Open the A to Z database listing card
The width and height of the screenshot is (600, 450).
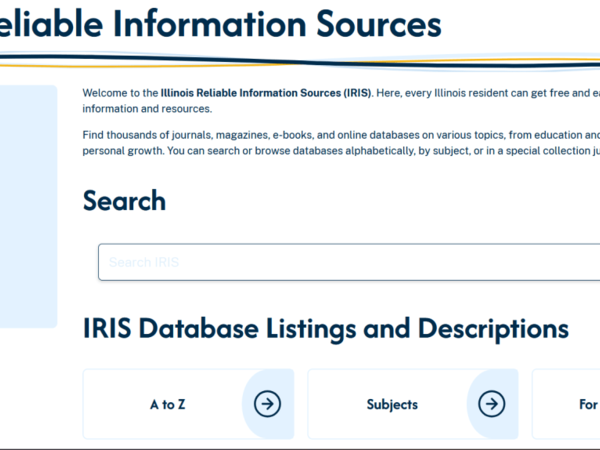click(188, 404)
